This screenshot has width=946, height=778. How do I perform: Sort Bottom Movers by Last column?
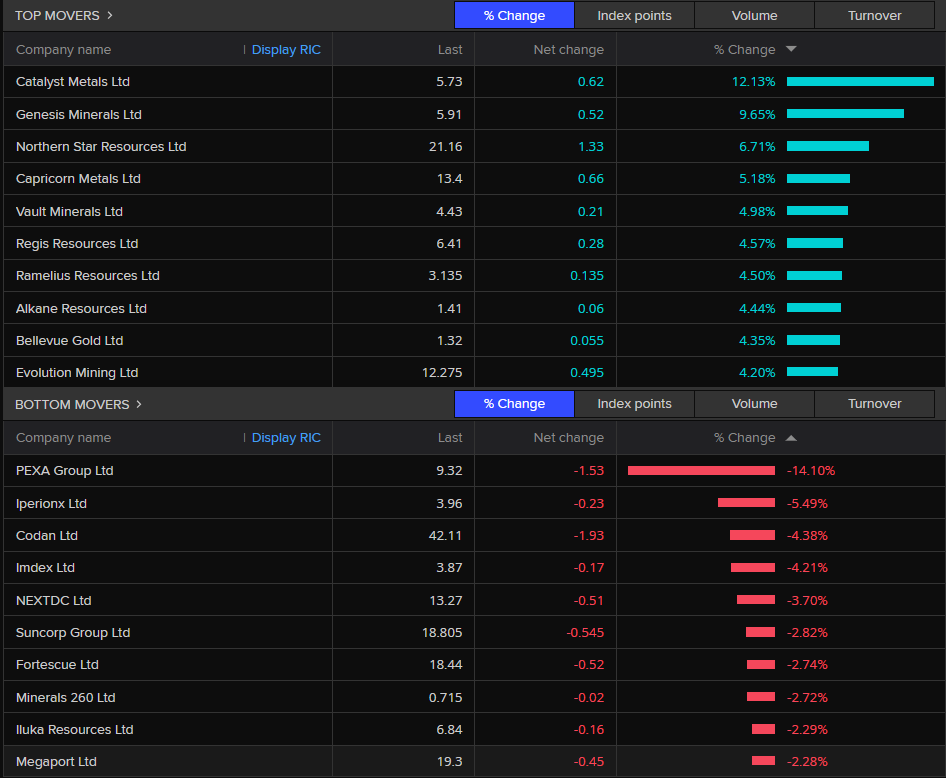click(x=450, y=438)
